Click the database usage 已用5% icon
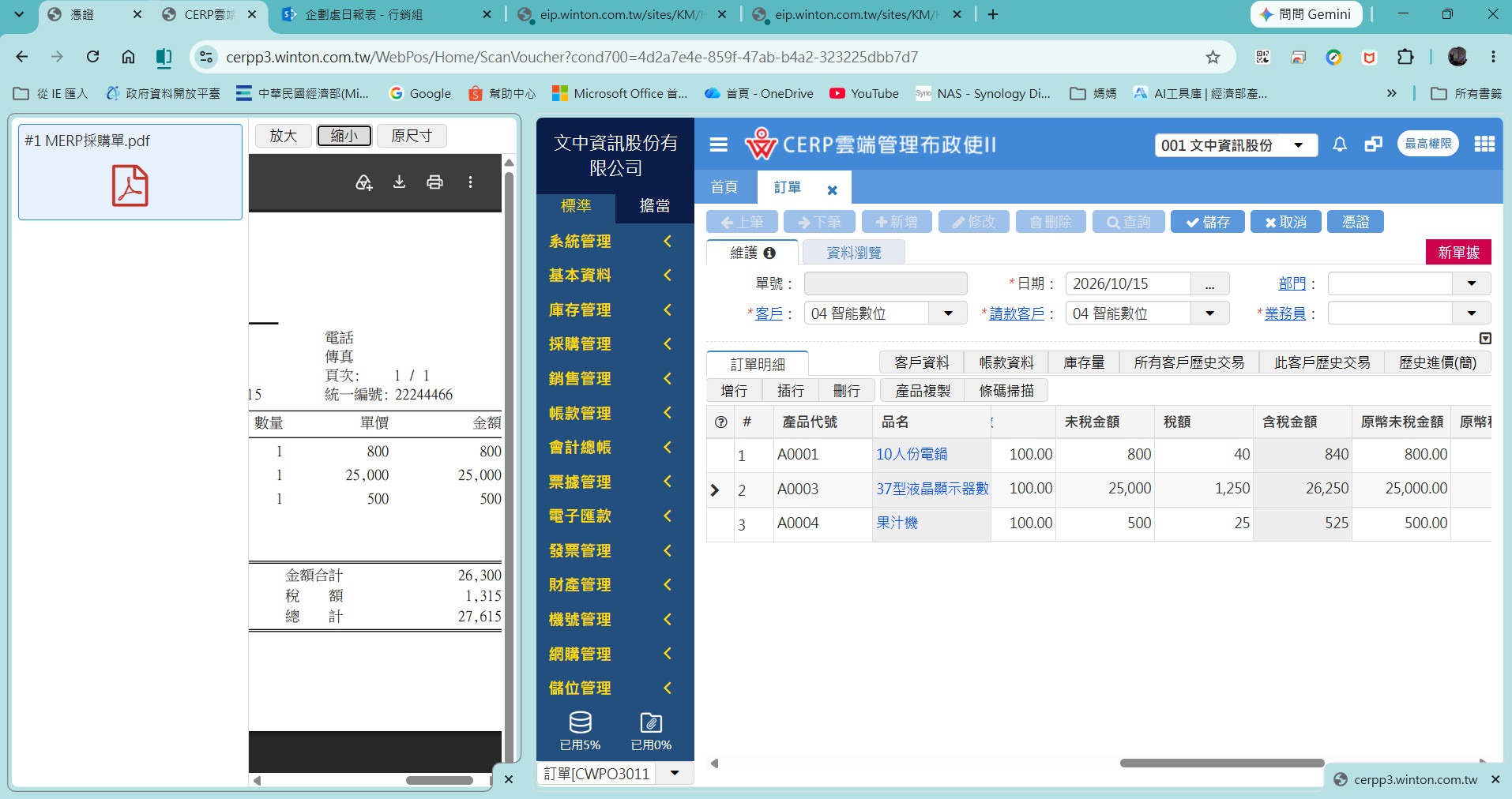Image resolution: width=1512 pixels, height=799 pixels. (580, 730)
